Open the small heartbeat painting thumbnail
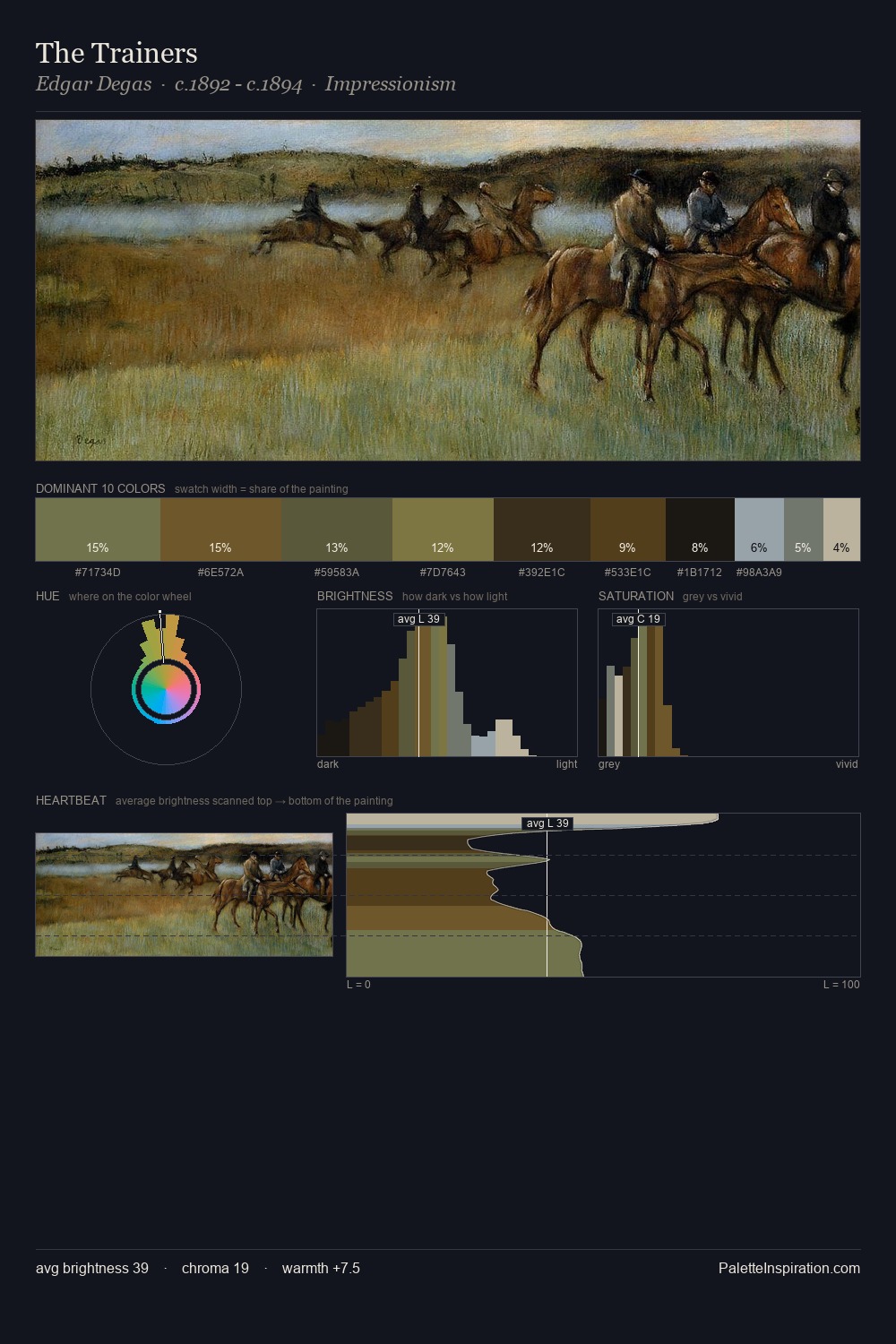 [x=184, y=894]
